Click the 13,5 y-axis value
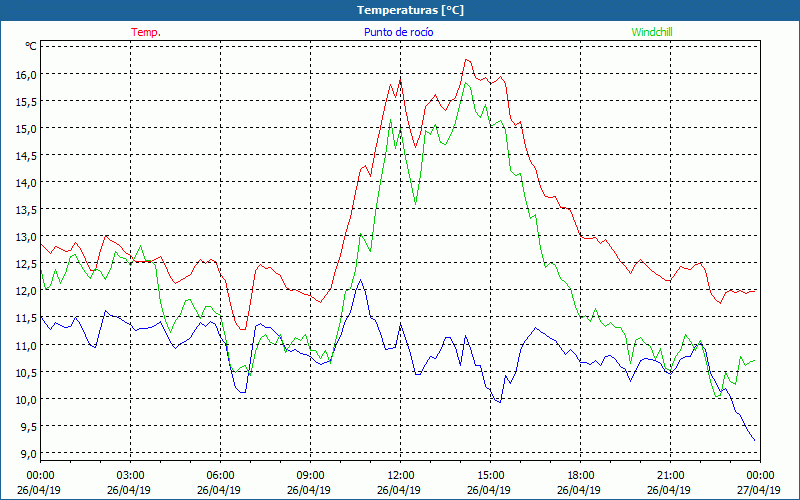 [x=28, y=209]
